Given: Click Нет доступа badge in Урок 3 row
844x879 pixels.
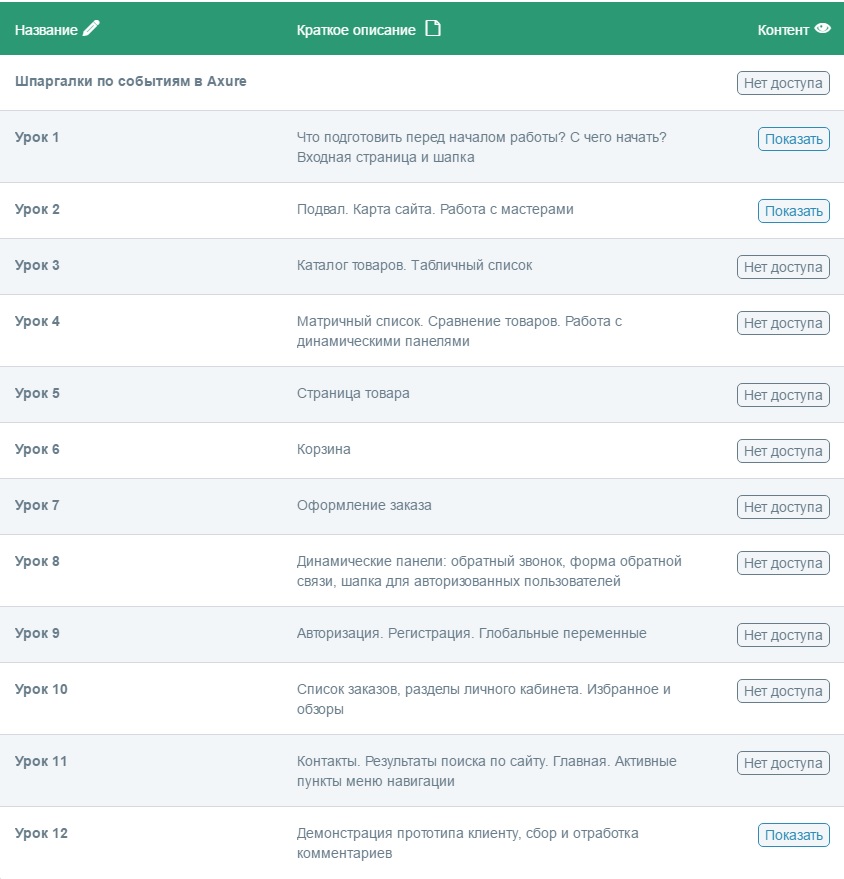Looking at the screenshot, I should (783, 267).
